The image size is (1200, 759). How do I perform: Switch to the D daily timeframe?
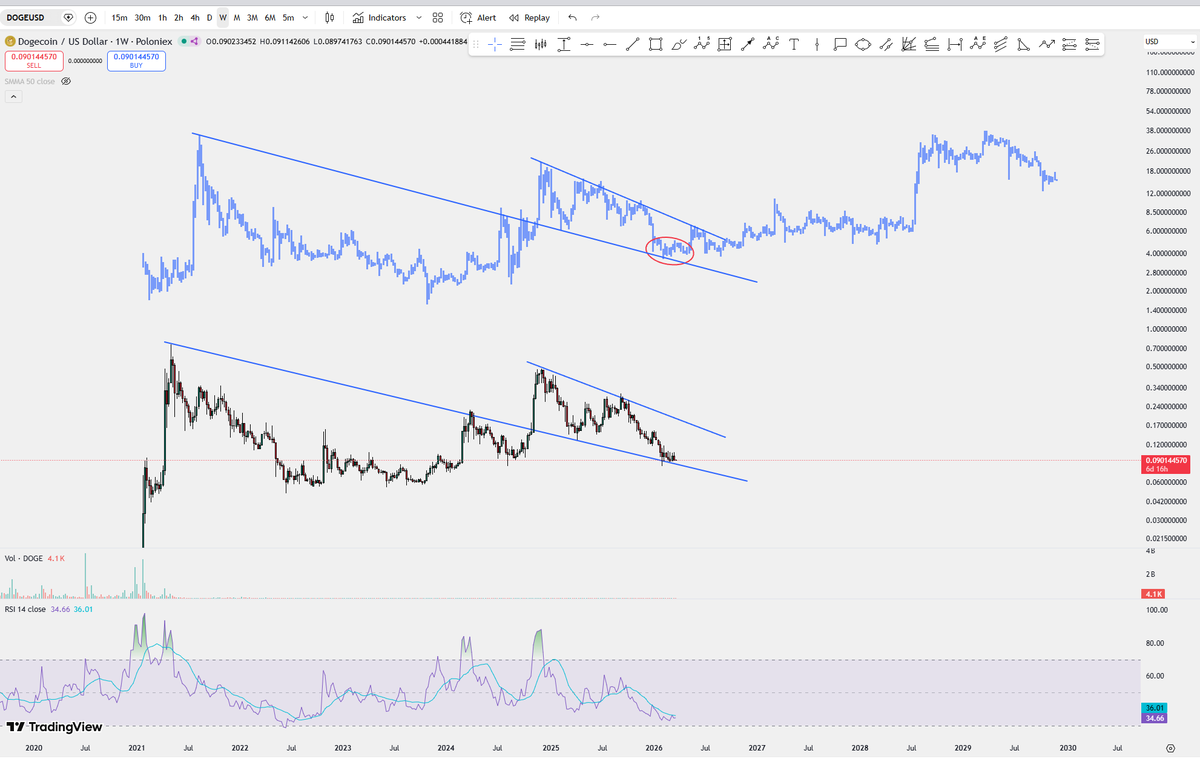tap(209, 17)
